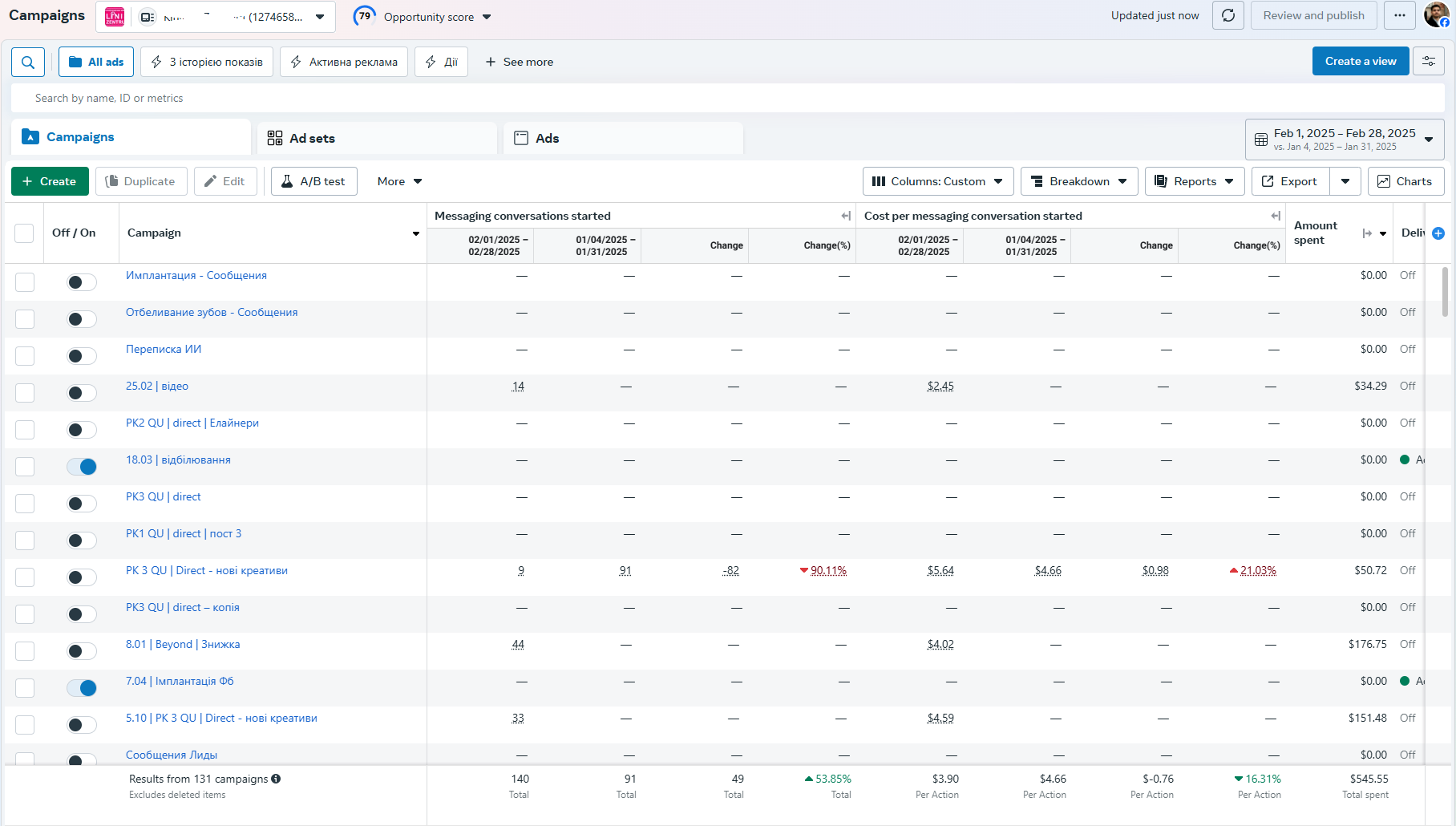Show info for Results from 131 campaigns
The width and height of the screenshot is (1456, 826).
tap(276, 779)
